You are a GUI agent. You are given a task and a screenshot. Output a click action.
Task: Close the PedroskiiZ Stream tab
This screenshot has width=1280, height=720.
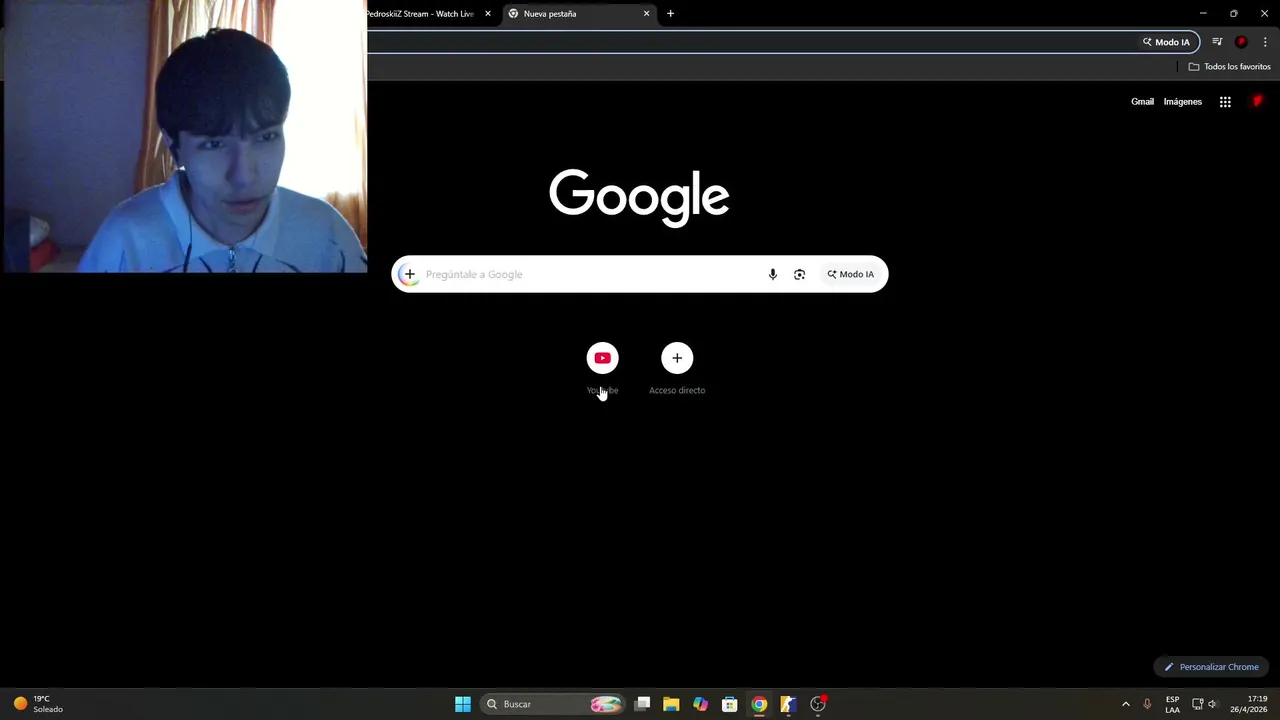coord(488,14)
